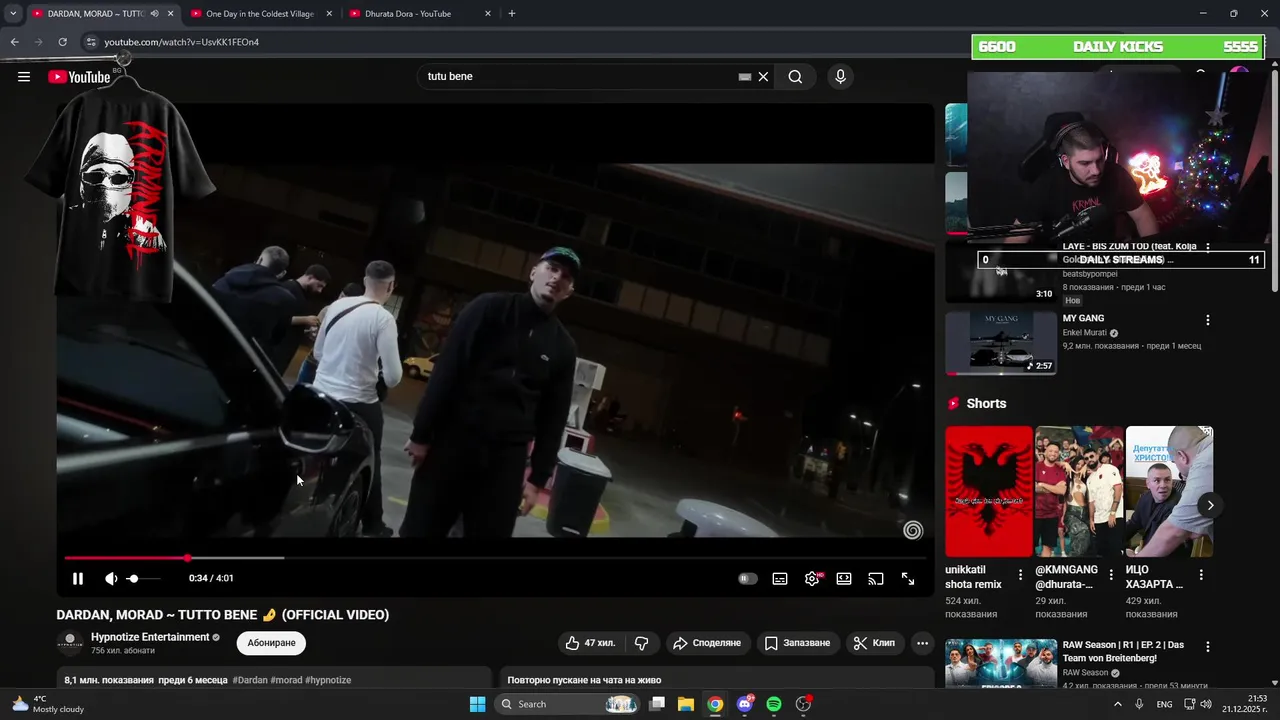
Task: Open the on-screen keyboard icon in search
Action: [x=745, y=77]
